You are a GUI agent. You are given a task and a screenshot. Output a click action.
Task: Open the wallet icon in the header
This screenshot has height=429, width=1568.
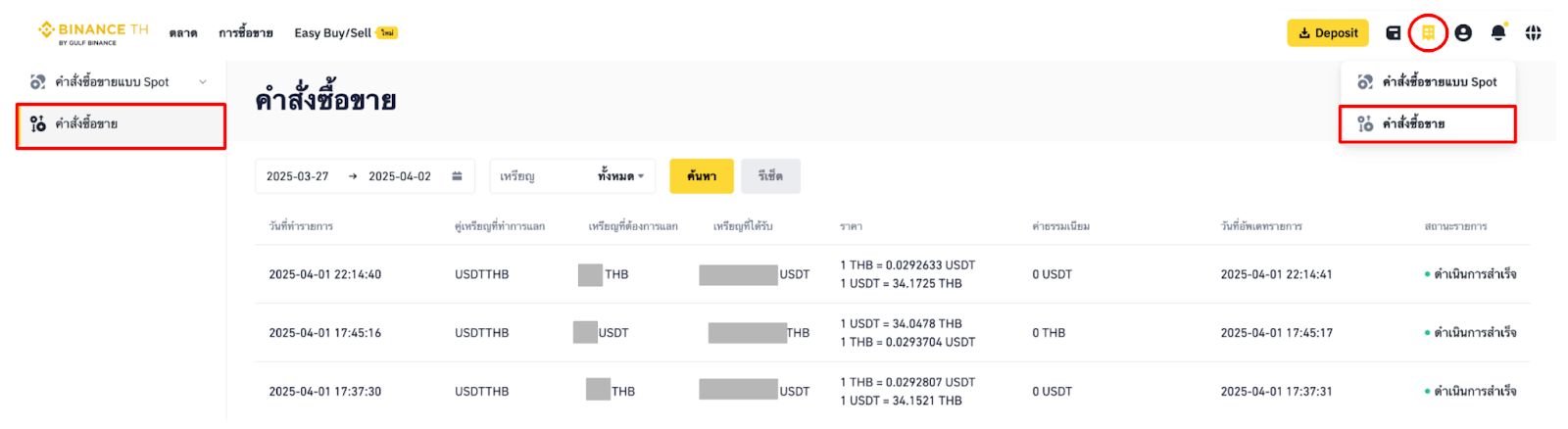pyautogui.click(x=1394, y=33)
